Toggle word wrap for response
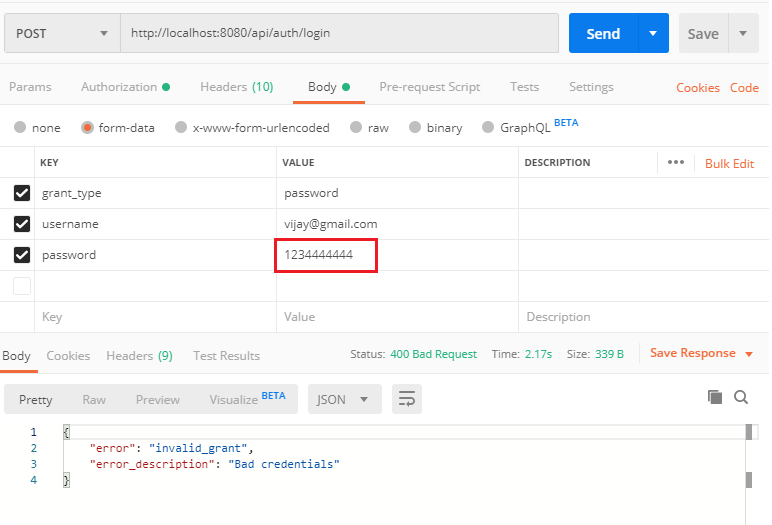The image size is (772, 525). coord(406,399)
